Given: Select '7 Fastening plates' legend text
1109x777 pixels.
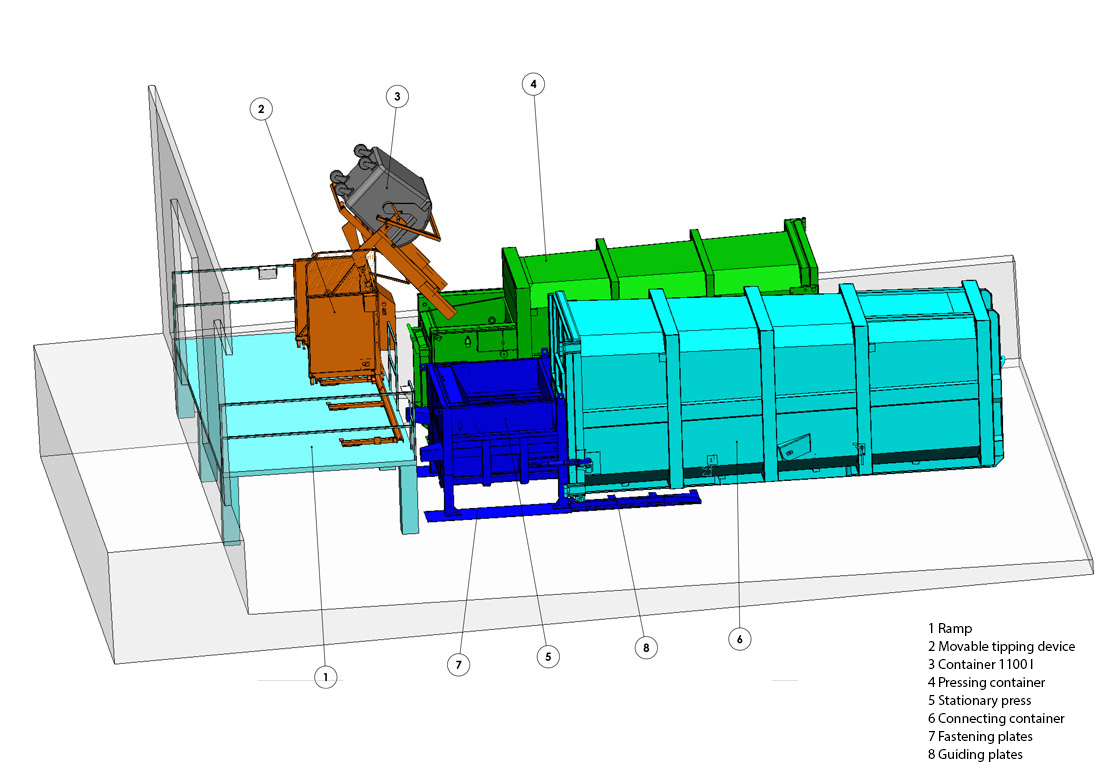Looking at the screenshot, I should tap(980, 736).
